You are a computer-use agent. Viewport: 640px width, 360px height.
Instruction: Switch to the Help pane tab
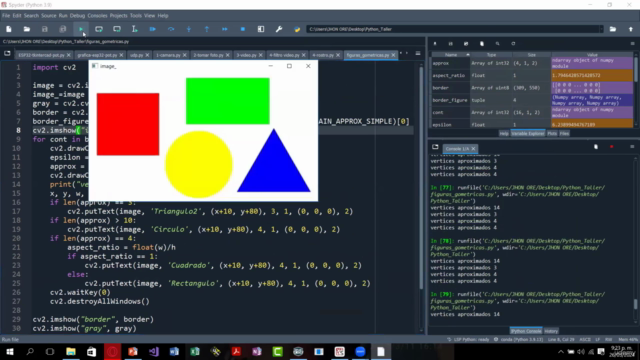click(504, 133)
